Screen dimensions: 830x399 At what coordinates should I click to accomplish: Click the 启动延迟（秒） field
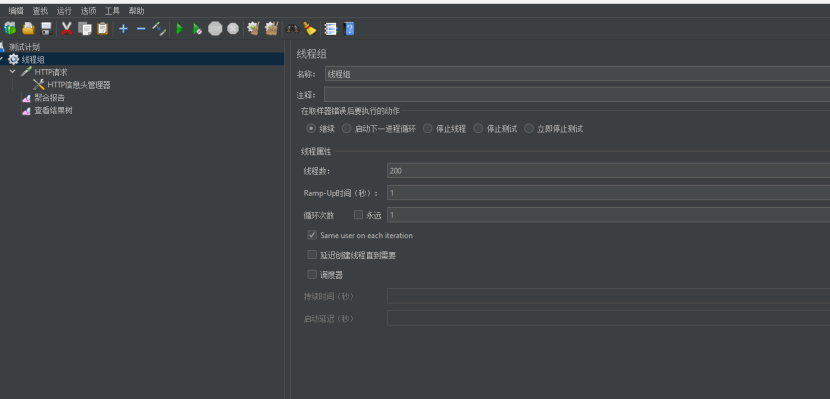click(608, 319)
